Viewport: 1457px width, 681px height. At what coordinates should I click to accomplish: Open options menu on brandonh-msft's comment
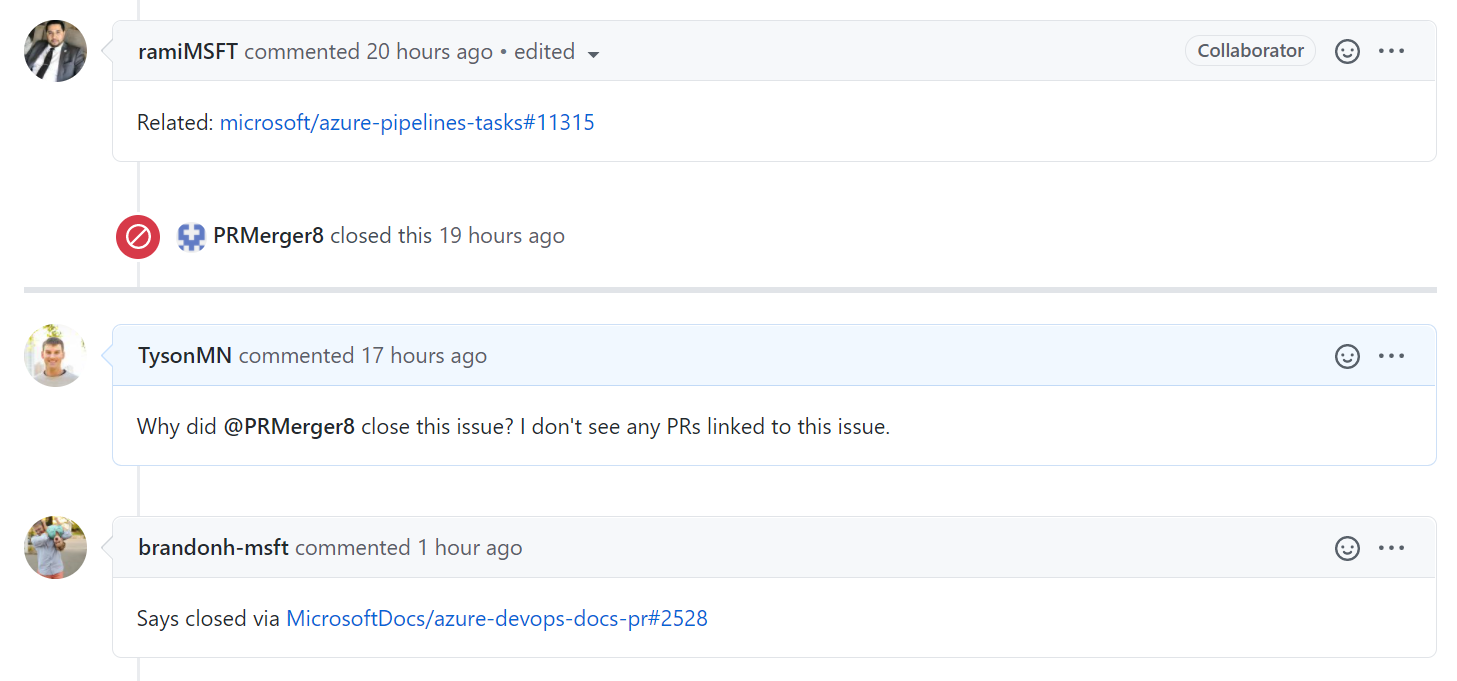1391,547
